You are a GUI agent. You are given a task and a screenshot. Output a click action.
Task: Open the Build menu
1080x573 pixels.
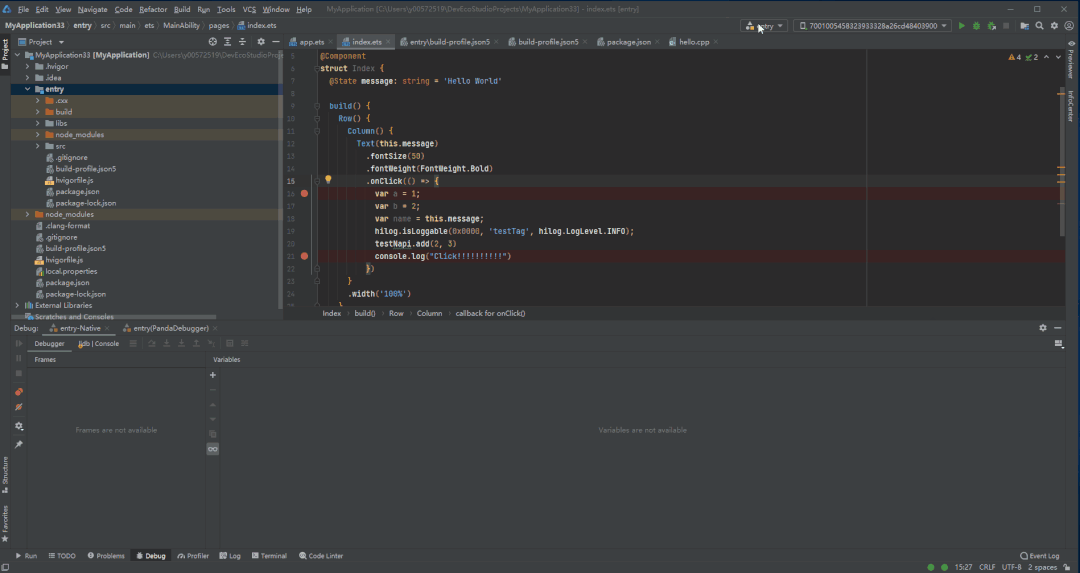pyautogui.click(x=182, y=10)
